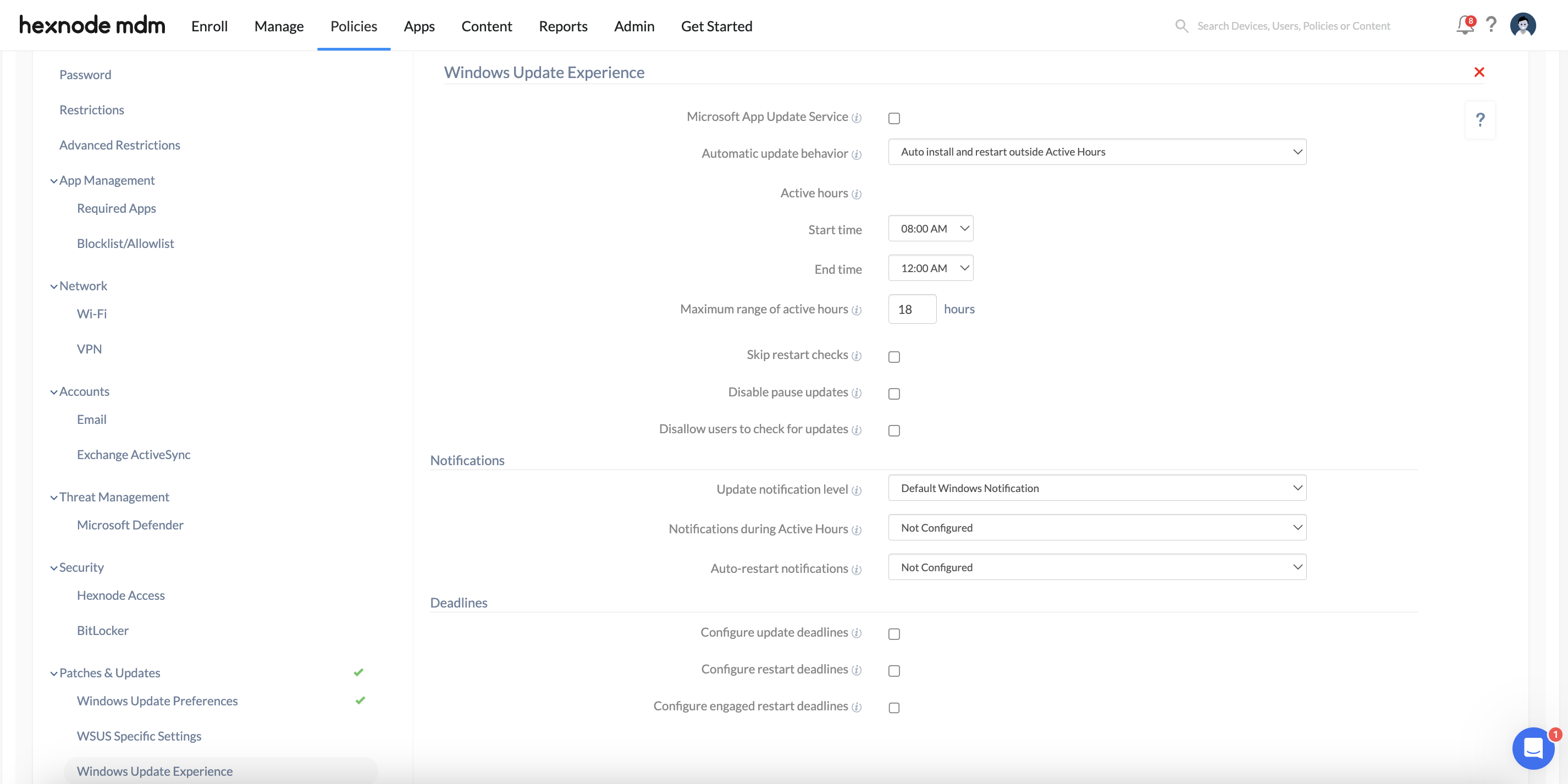The width and height of the screenshot is (1568, 784).
Task: Open WSUS Specific Settings
Action: (139, 736)
